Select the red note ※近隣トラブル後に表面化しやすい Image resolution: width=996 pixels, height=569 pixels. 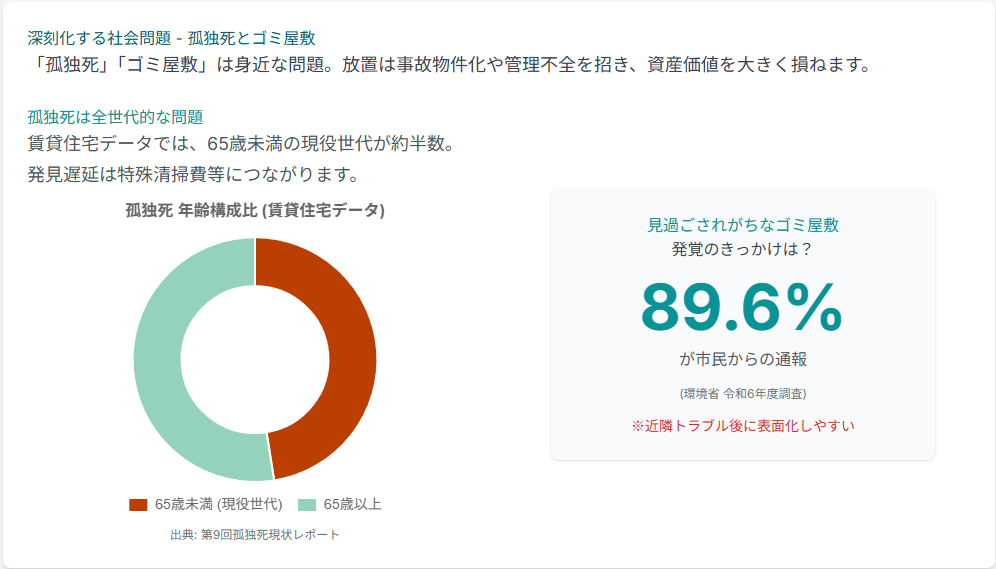pos(742,426)
